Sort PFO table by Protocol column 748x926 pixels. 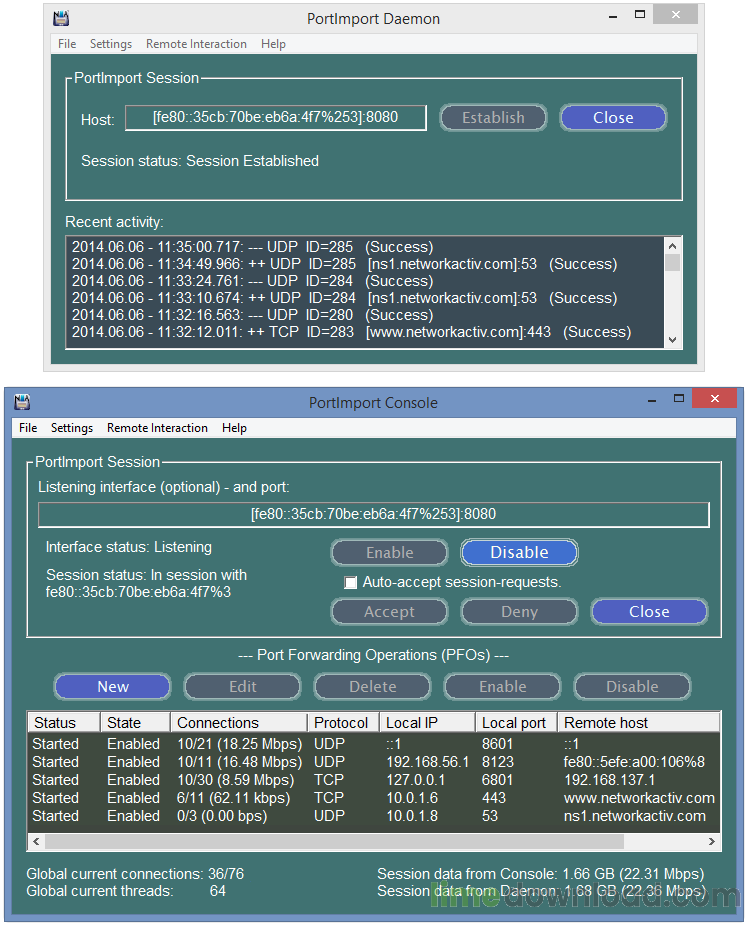[x=342, y=722]
